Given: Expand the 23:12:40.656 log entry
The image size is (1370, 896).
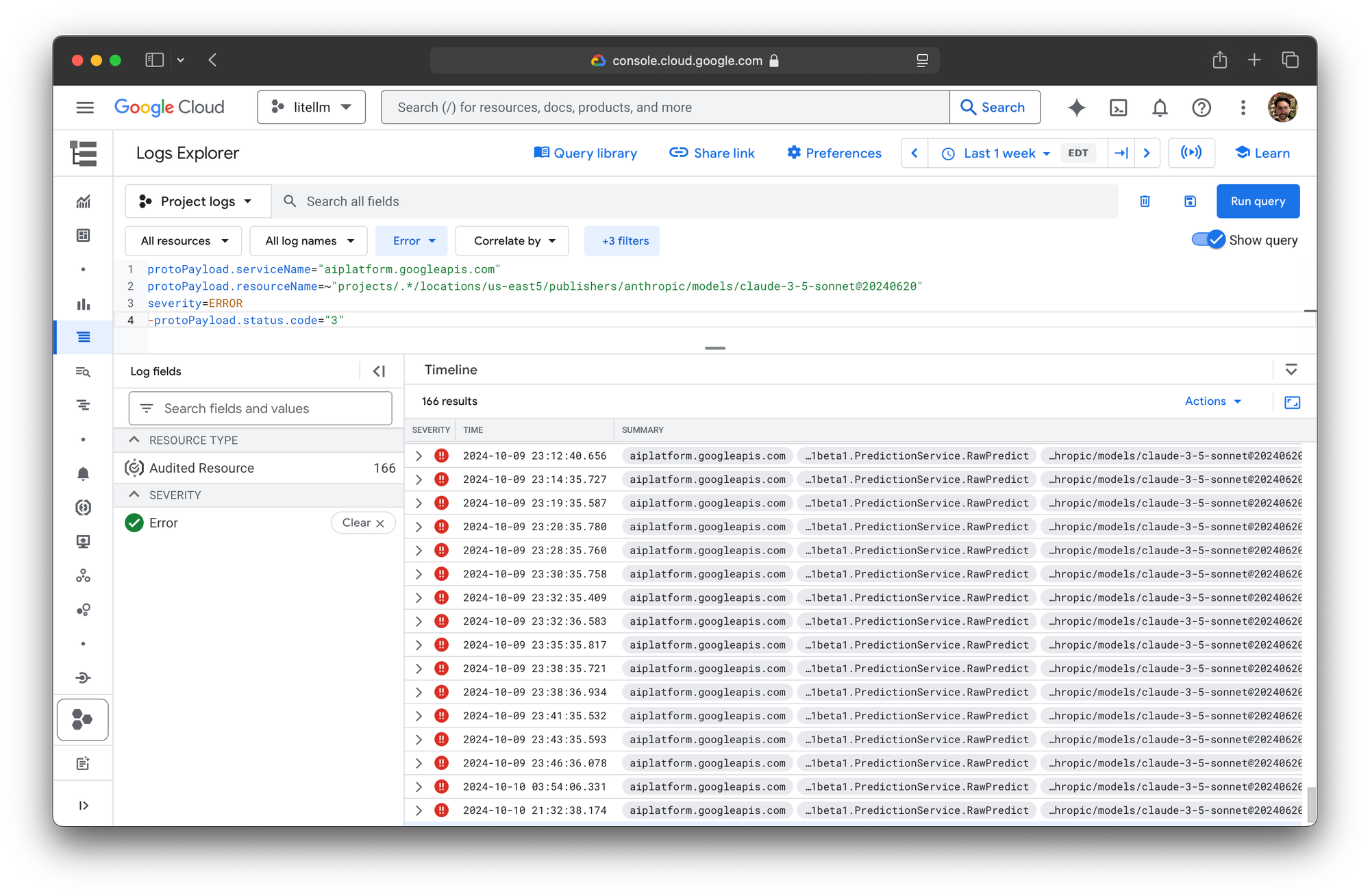Looking at the screenshot, I should pyautogui.click(x=419, y=456).
